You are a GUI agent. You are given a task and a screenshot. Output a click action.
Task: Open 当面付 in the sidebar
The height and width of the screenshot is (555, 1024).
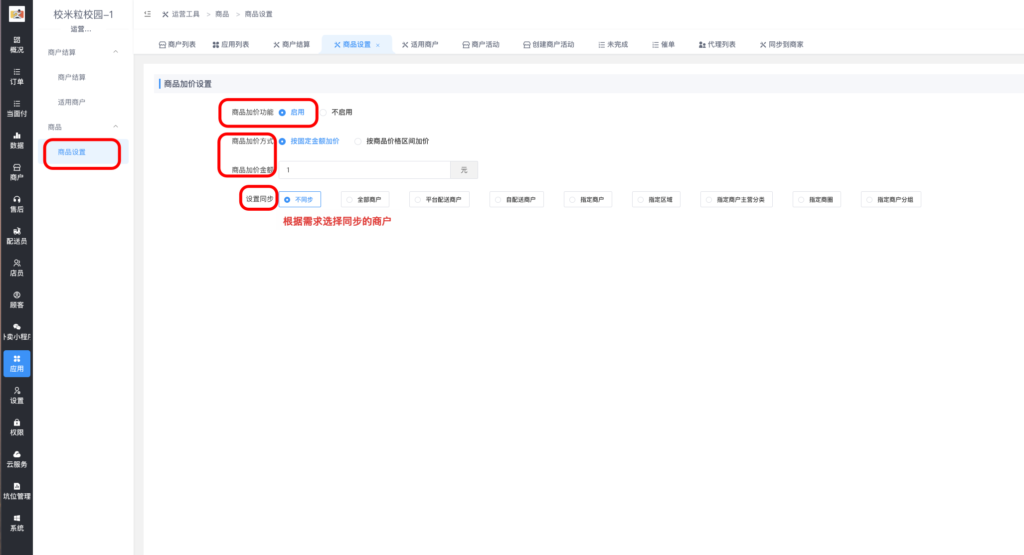pyautogui.click(x=16, y=108)
